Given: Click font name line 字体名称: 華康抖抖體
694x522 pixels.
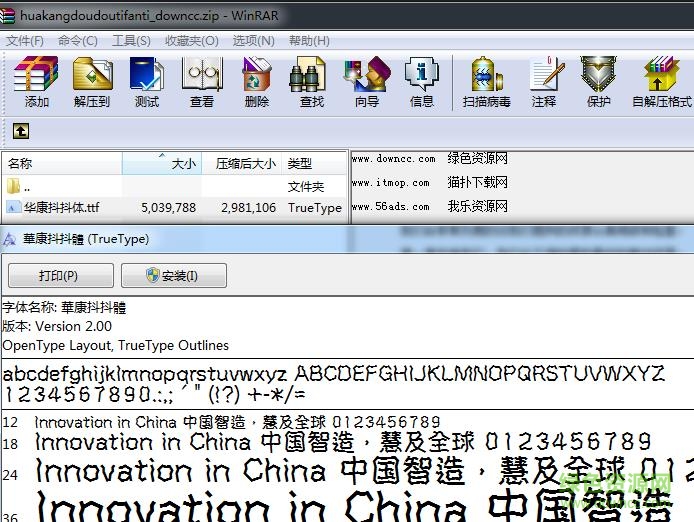Looking at the screenshot, I should pos(64,307).
